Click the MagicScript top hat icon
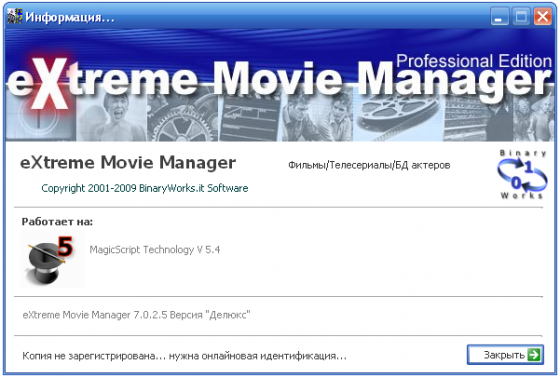The height and width of the screenshot is (378, 560). pos(52,259)
